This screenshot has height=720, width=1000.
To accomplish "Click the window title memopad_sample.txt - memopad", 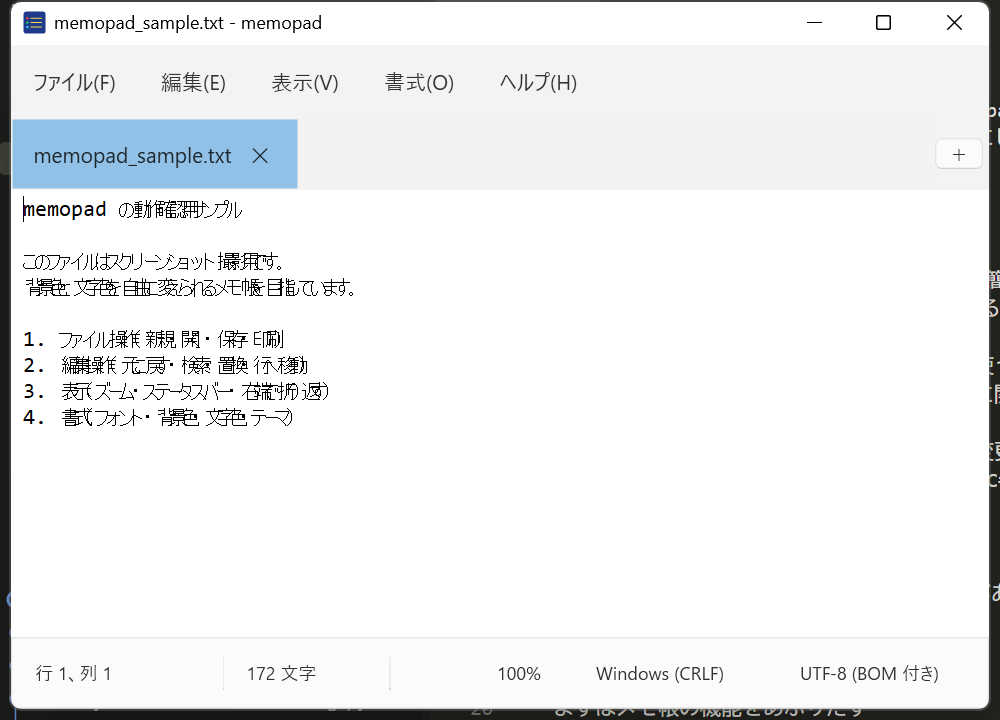I will tap(188, 23).
